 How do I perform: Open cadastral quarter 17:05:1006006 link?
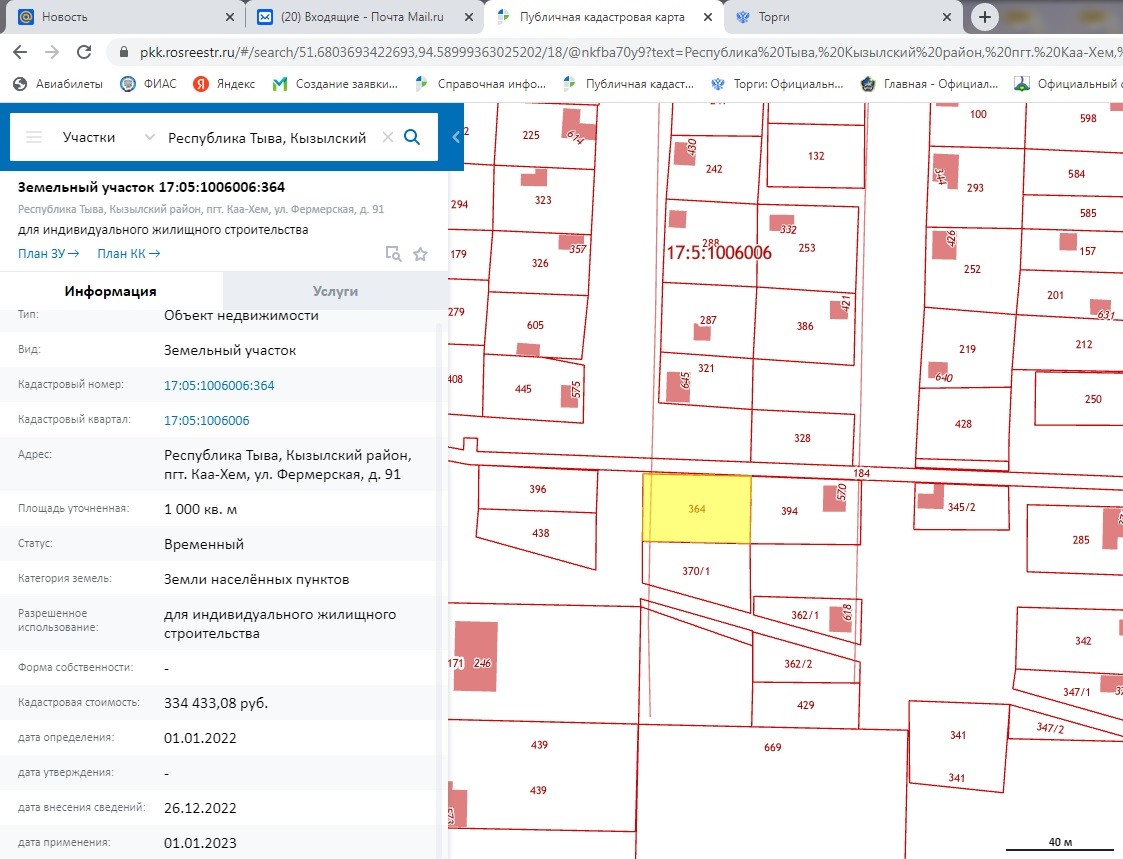coord(207,421)
